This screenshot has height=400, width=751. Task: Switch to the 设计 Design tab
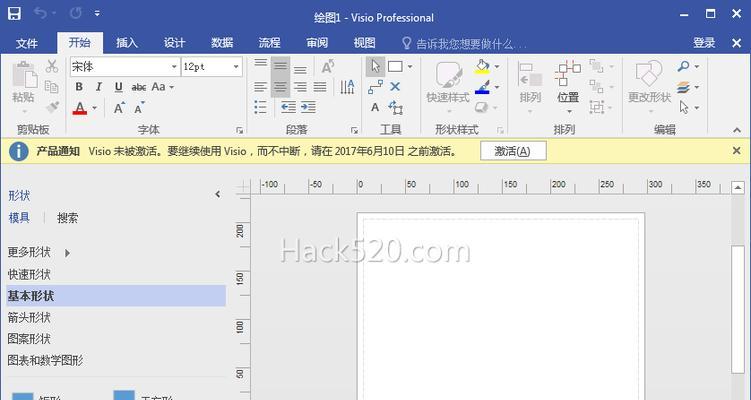coord(174,43)
